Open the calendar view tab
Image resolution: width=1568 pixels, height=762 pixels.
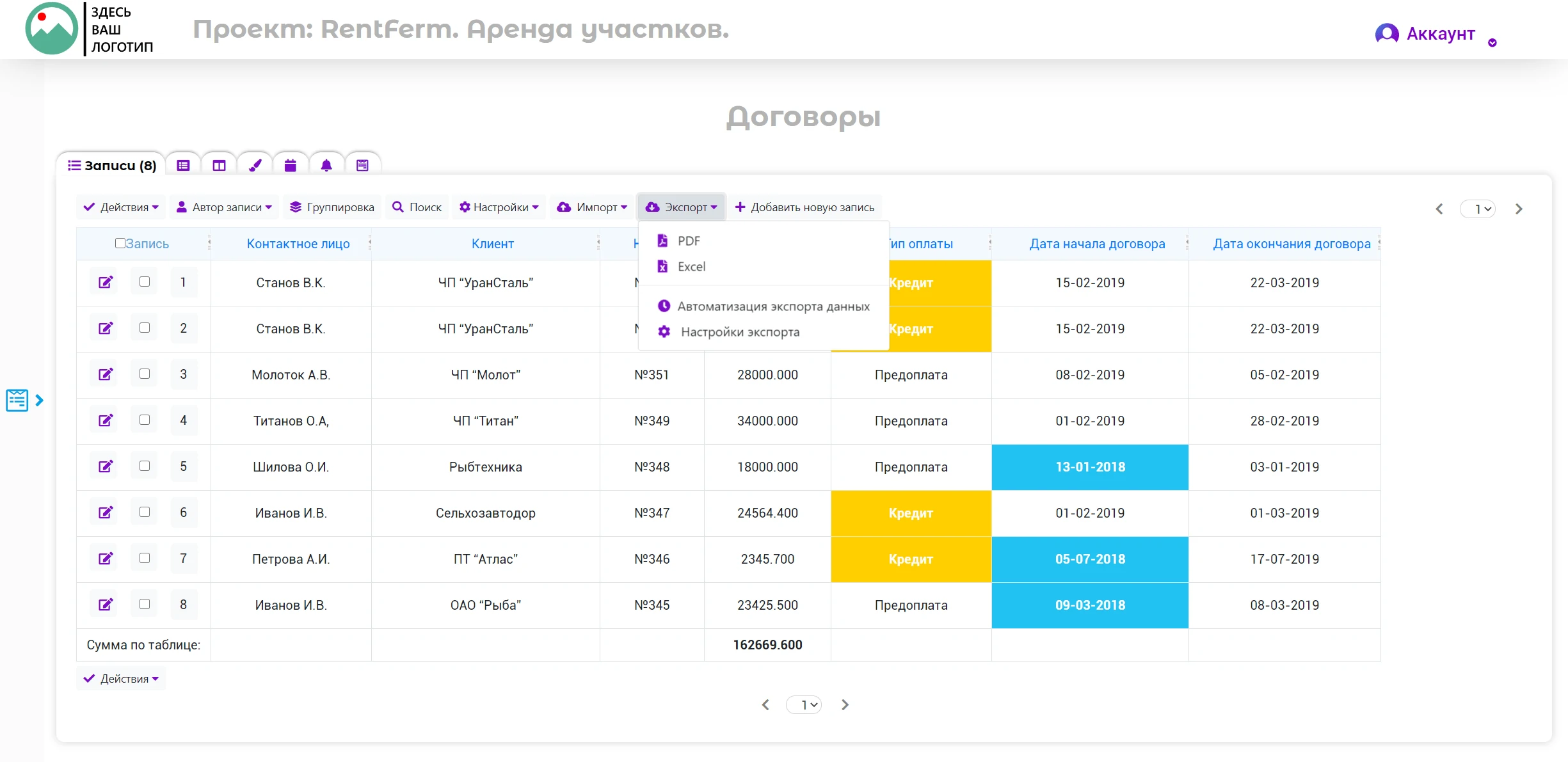(291, 165)
